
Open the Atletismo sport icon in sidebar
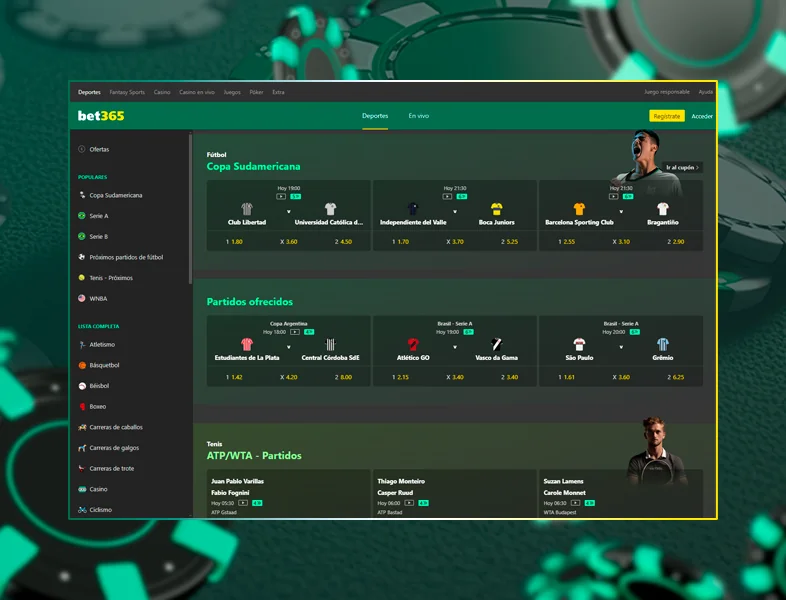point(82,344)
